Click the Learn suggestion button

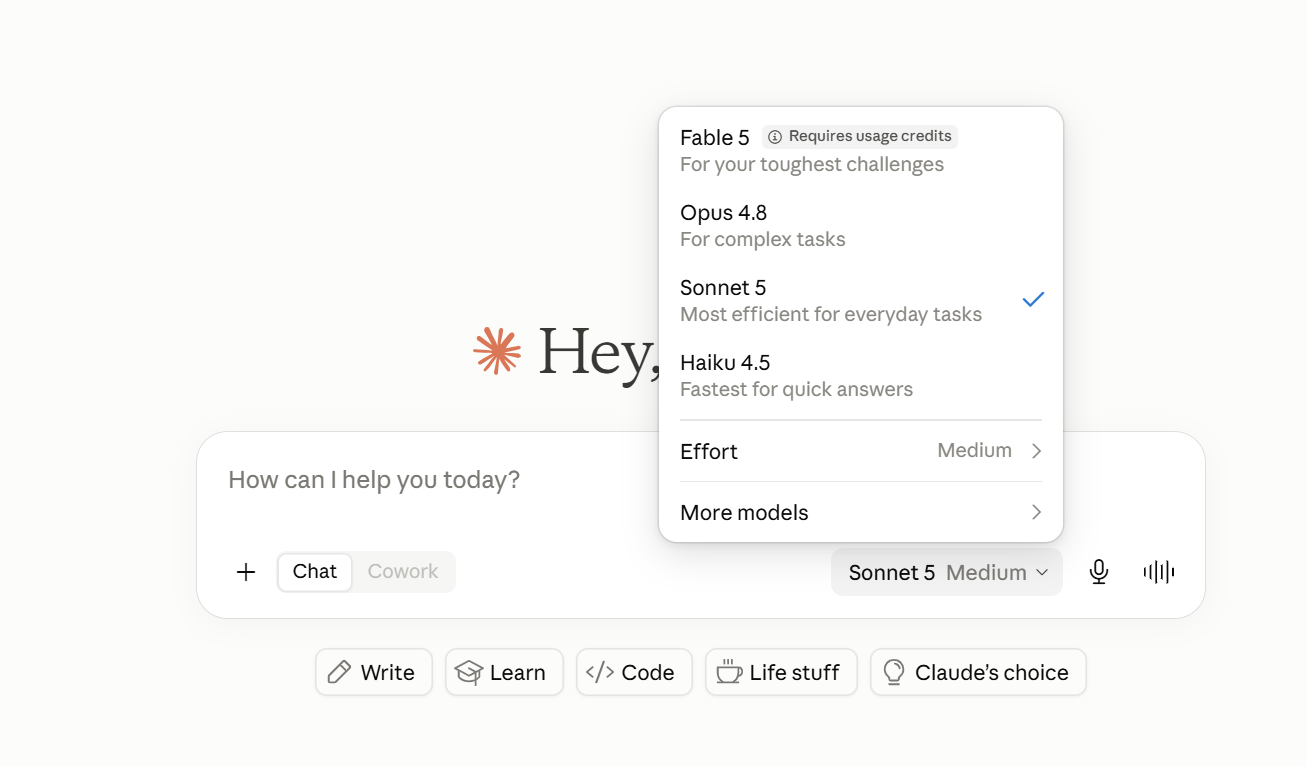click(504, 672)
